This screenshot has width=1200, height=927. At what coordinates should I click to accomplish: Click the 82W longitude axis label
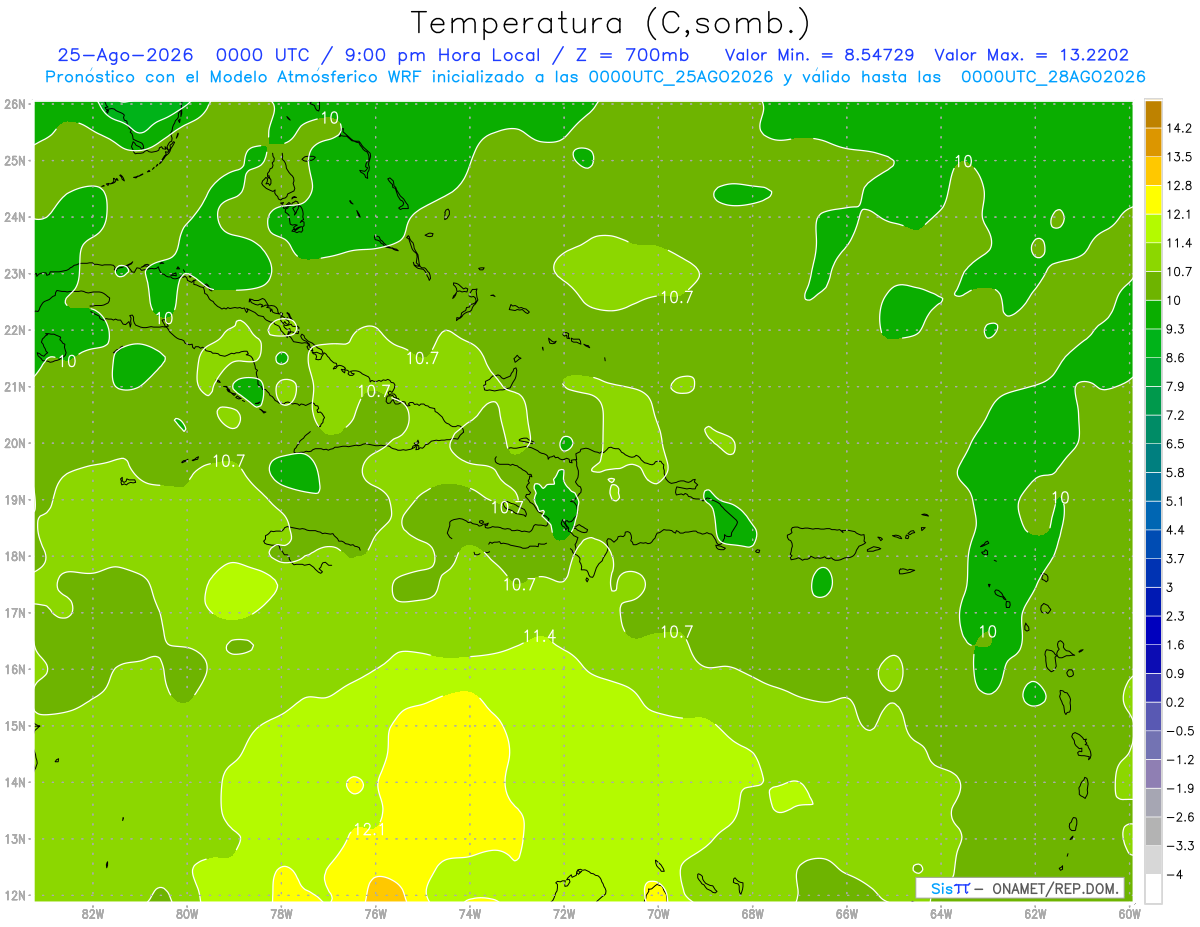[x=93, y=913]
